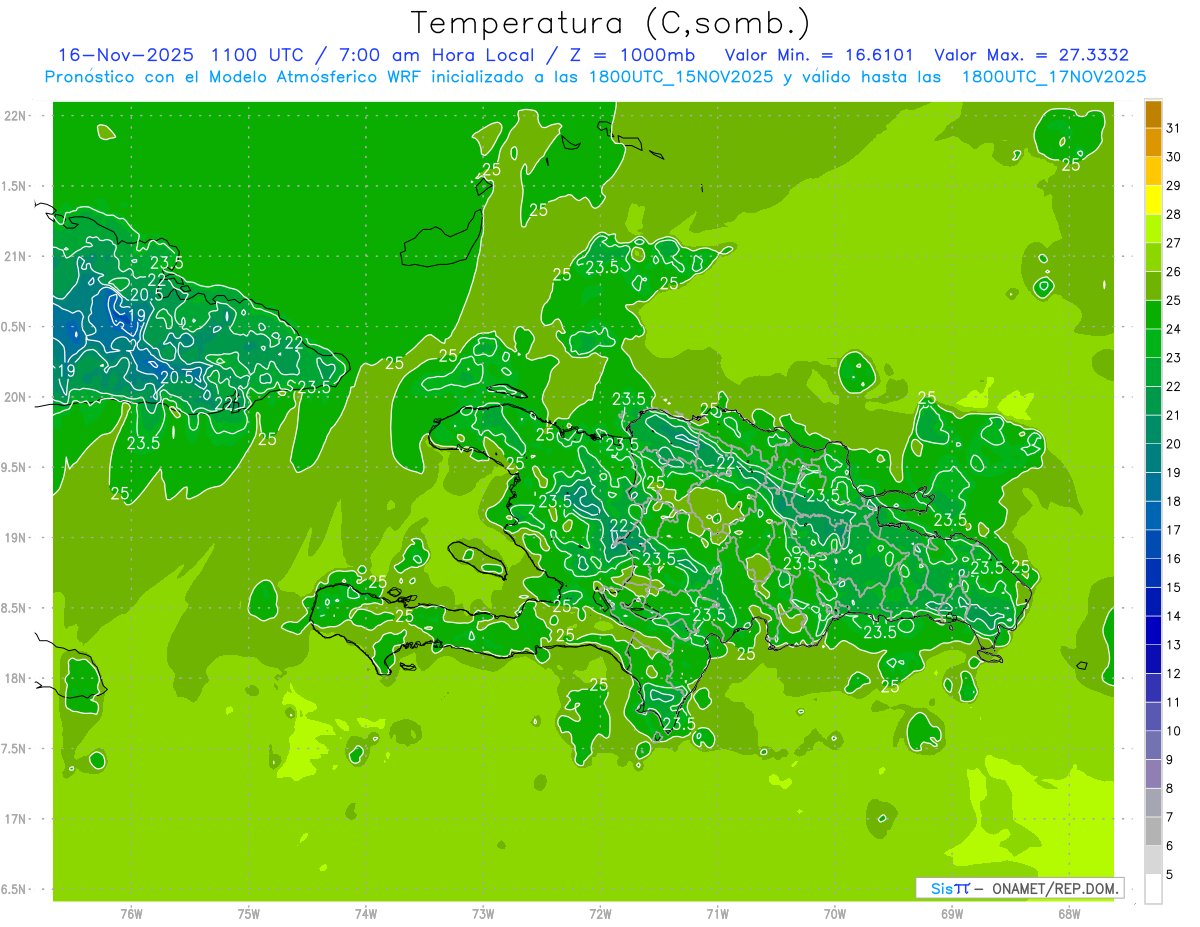Click the '72W' longitude axis label
This screenshot has height=927, width=1200.
[x=600, y=913]
